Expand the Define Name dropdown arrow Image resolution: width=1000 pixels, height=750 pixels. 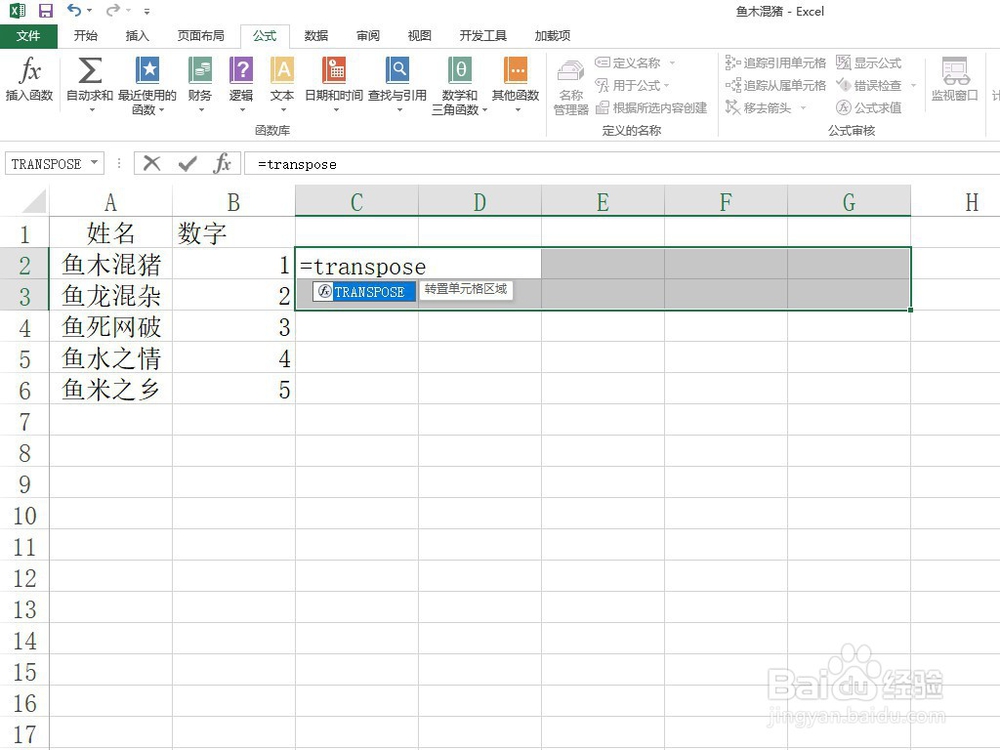672,63
